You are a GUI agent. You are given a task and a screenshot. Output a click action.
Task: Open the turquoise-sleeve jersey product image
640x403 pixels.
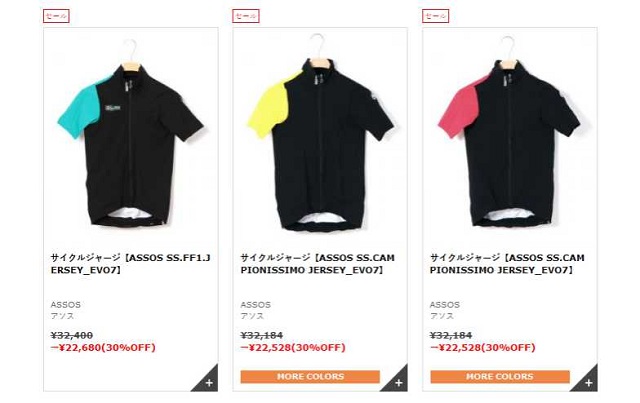(131, 133)
